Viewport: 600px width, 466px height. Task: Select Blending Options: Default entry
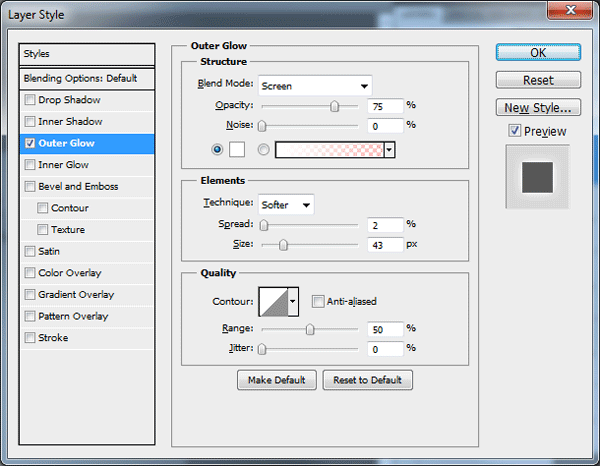point(87,78)
